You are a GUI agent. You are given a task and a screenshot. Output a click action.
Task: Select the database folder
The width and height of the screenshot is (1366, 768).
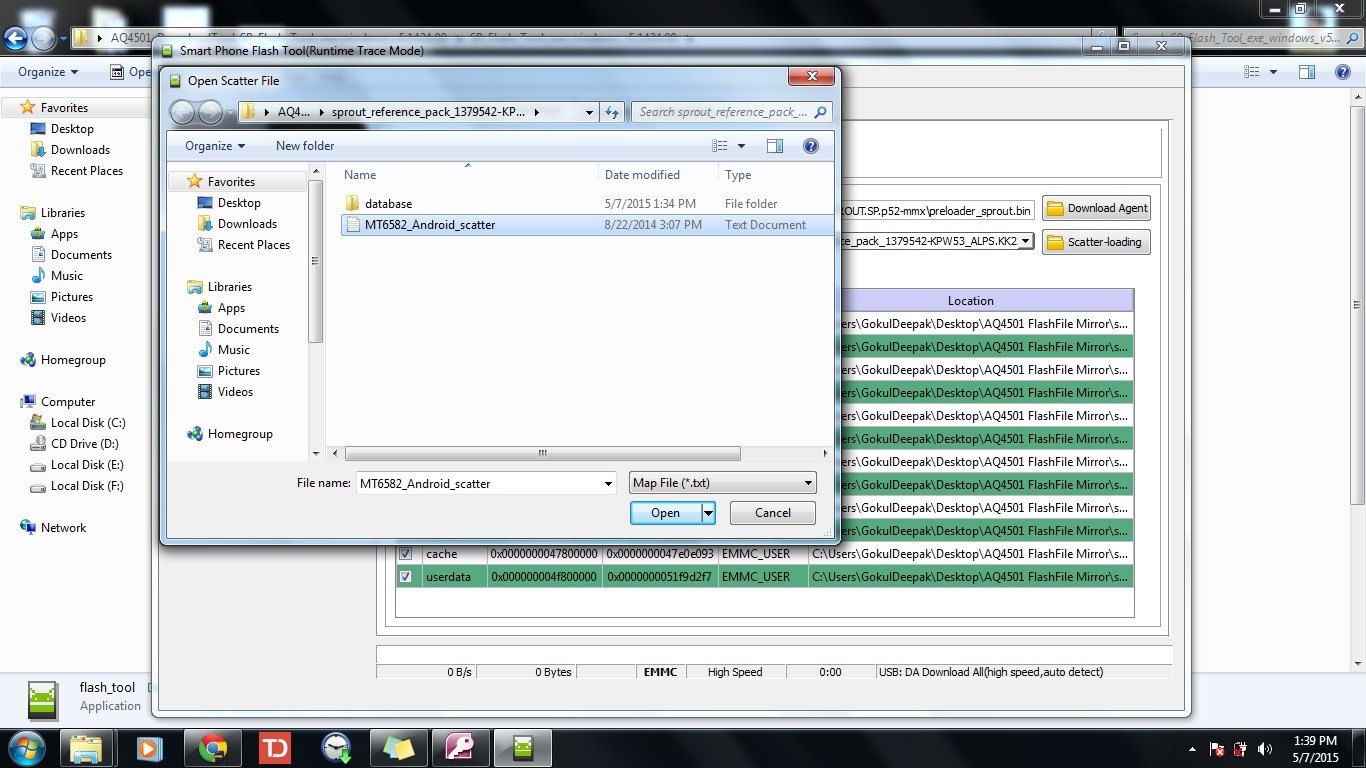click(x=388, y=203)
